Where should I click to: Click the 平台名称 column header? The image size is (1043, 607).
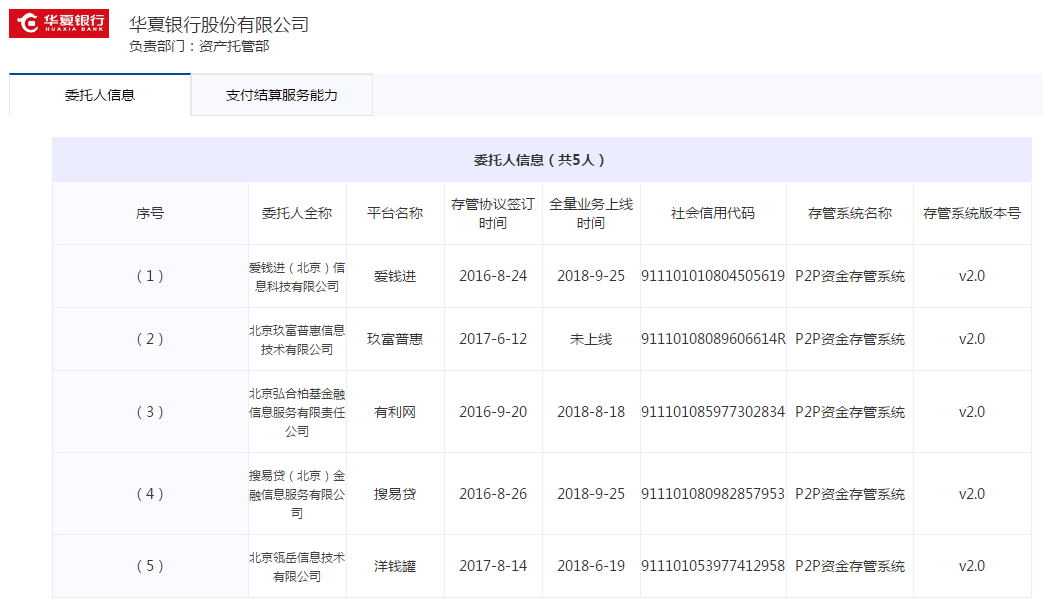tap(395, 213)
